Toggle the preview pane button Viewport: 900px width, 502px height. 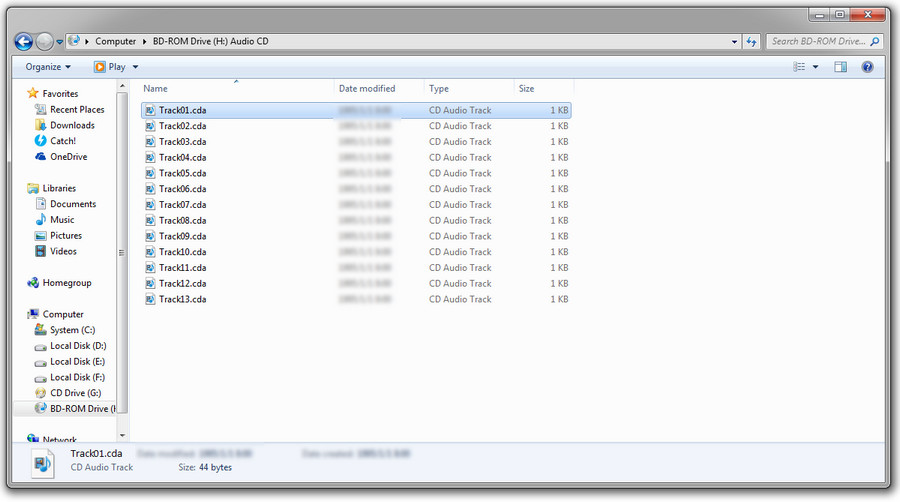[840, 67]
